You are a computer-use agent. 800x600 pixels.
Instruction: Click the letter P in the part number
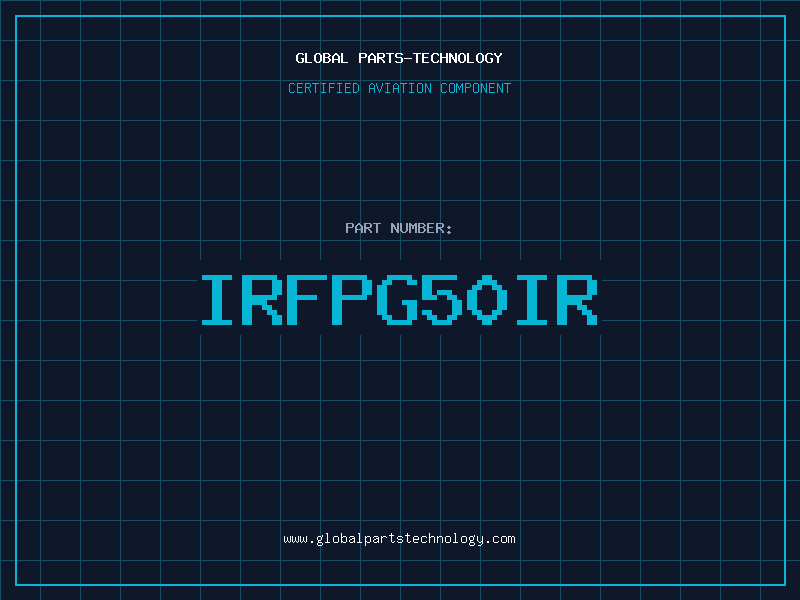(353, 300)
